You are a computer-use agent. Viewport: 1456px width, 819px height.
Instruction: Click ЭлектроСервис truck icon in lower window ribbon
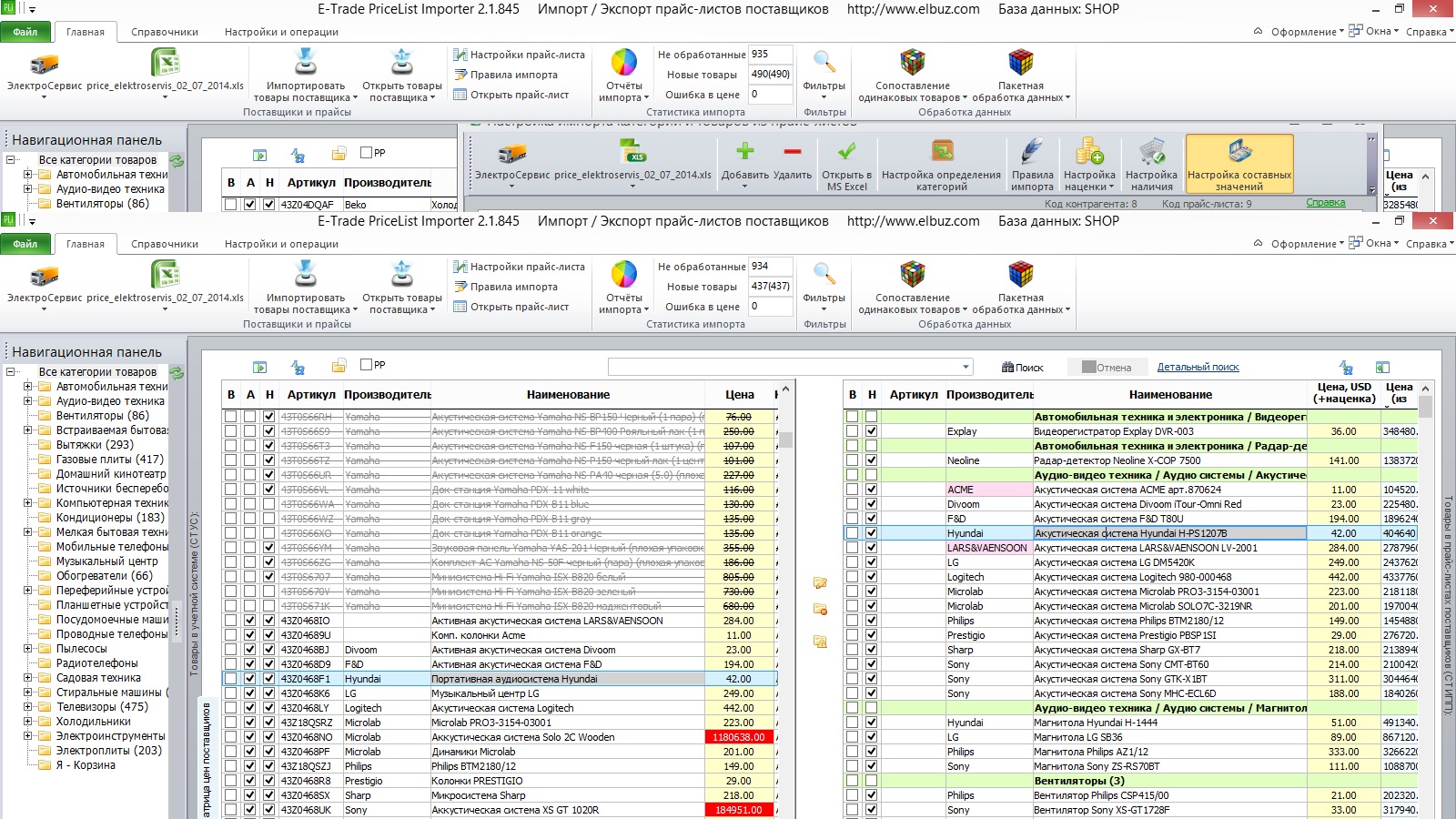[44, 275]
